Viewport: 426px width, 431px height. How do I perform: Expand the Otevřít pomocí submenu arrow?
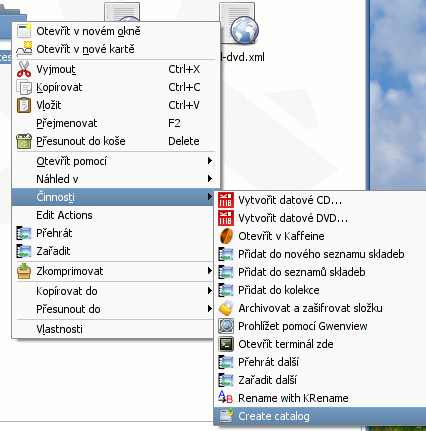pos(210,161)
